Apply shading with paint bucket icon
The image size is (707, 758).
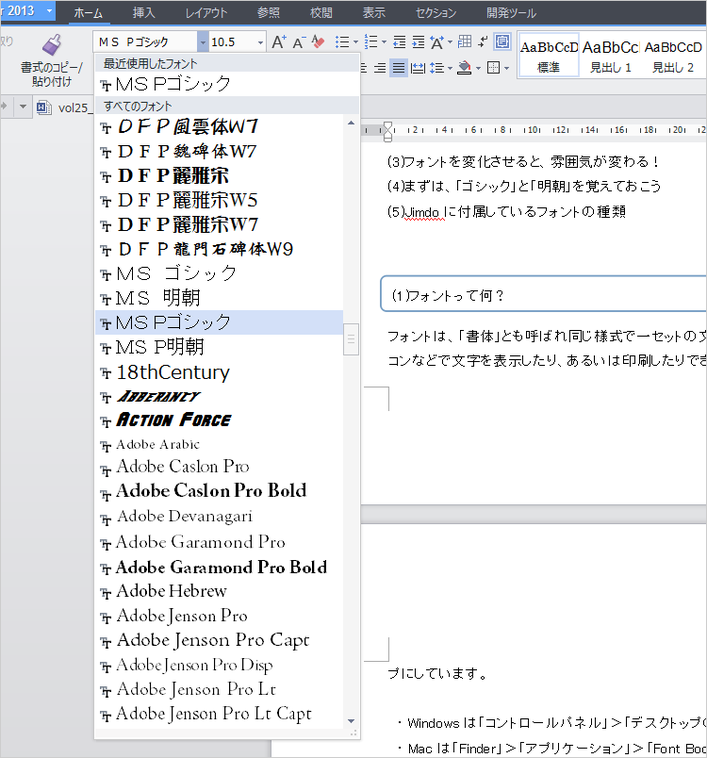point(464,68)
